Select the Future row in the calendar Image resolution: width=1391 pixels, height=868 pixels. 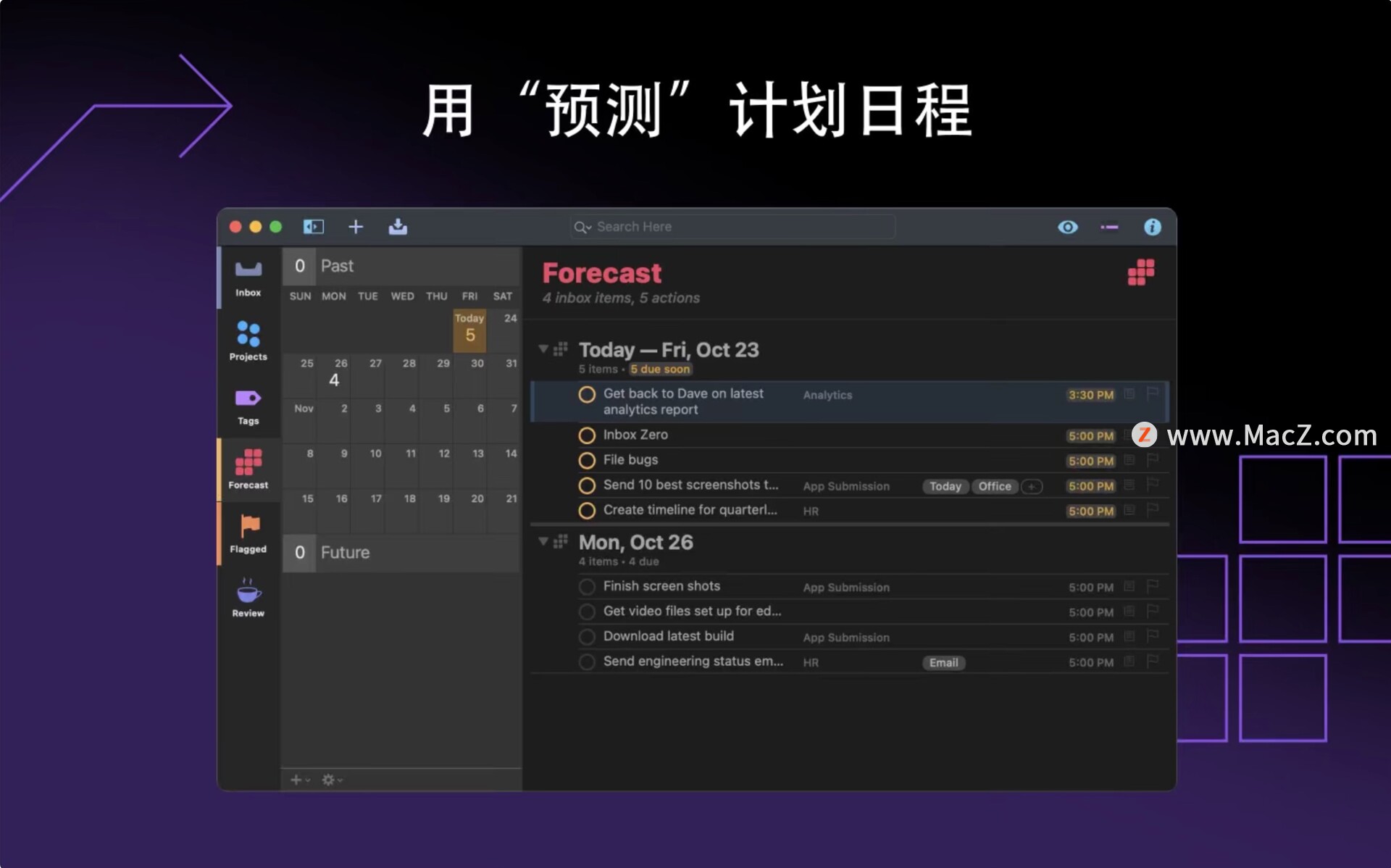401,553
